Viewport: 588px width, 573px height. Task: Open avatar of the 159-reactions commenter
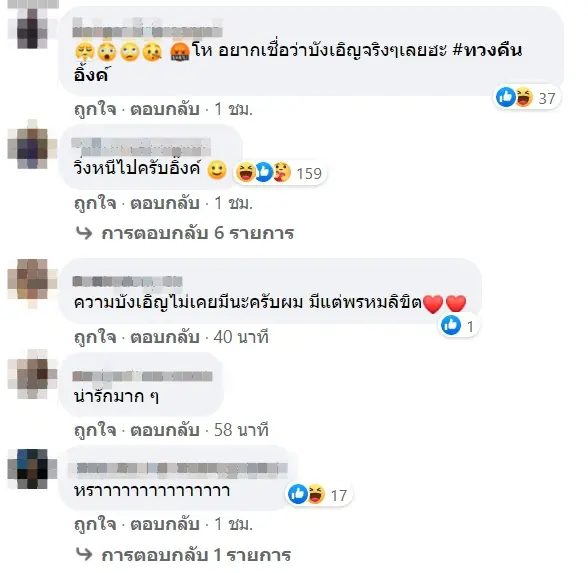pos(33,145)
